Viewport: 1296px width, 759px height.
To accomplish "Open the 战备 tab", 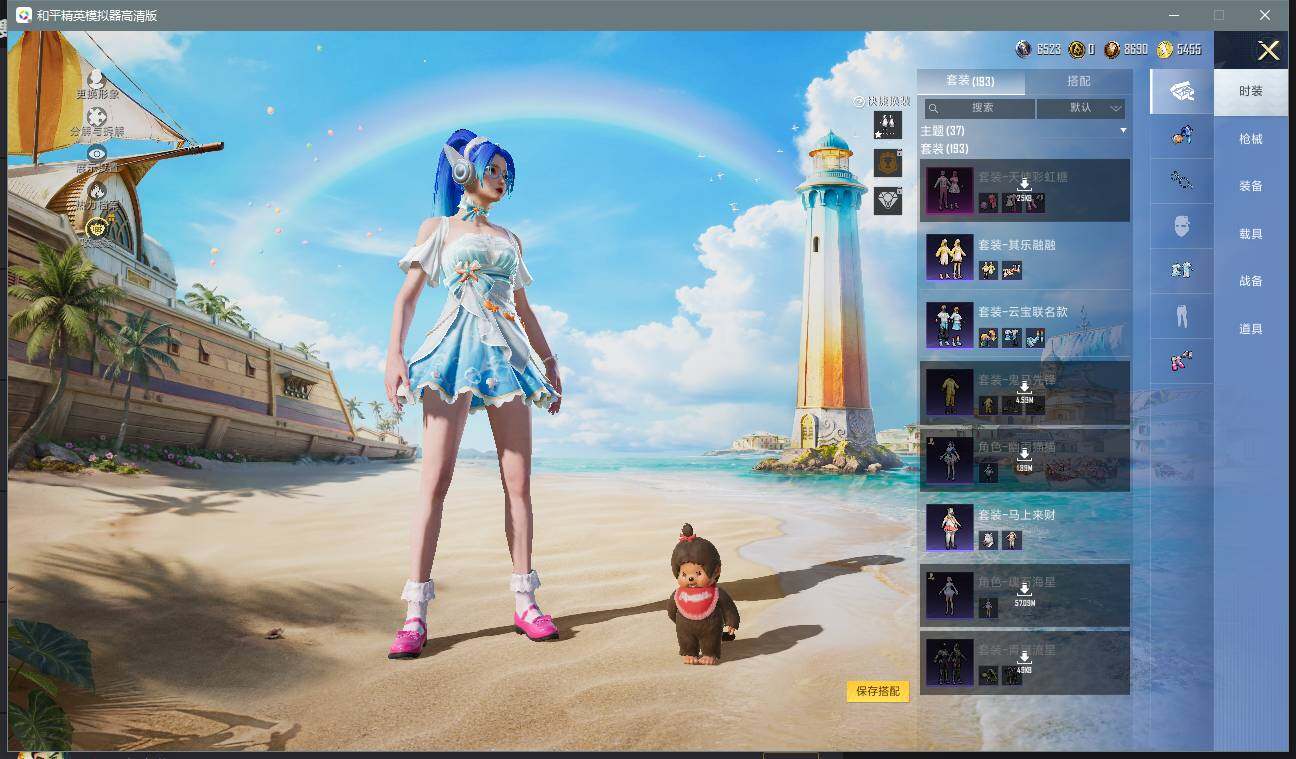I will point(1251,281).
